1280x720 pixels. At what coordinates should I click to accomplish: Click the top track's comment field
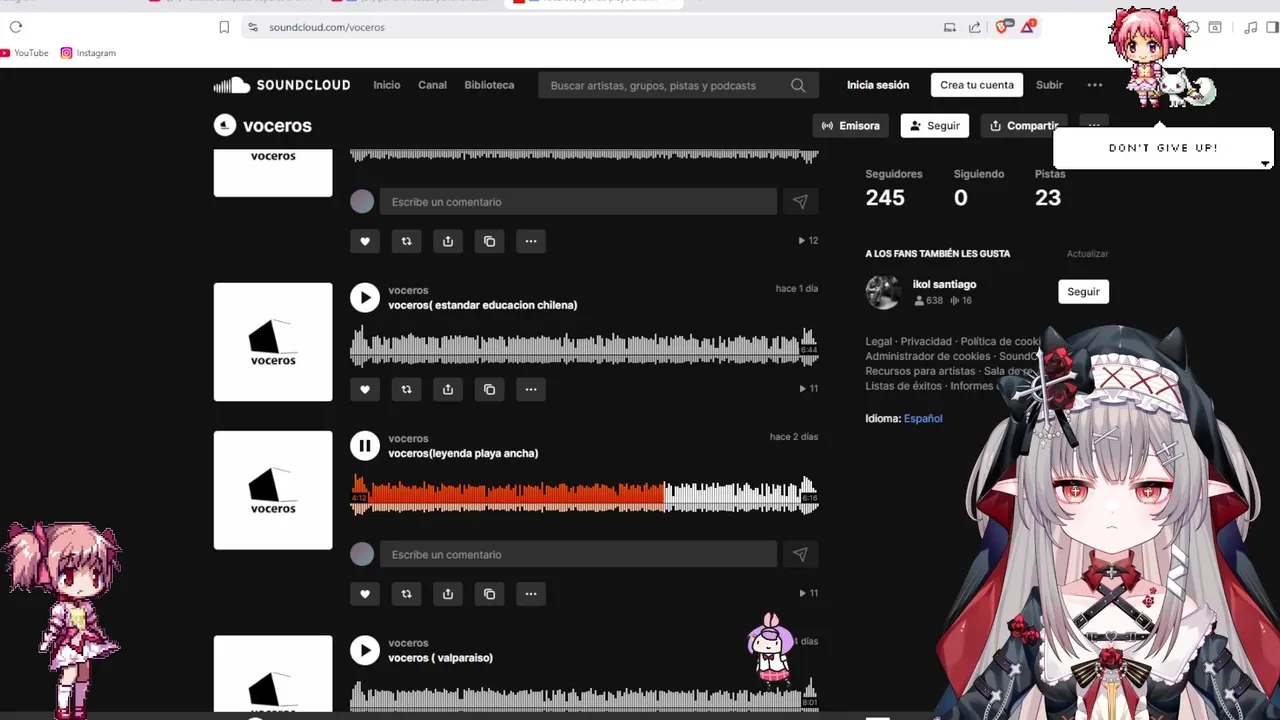pos(578,202)
